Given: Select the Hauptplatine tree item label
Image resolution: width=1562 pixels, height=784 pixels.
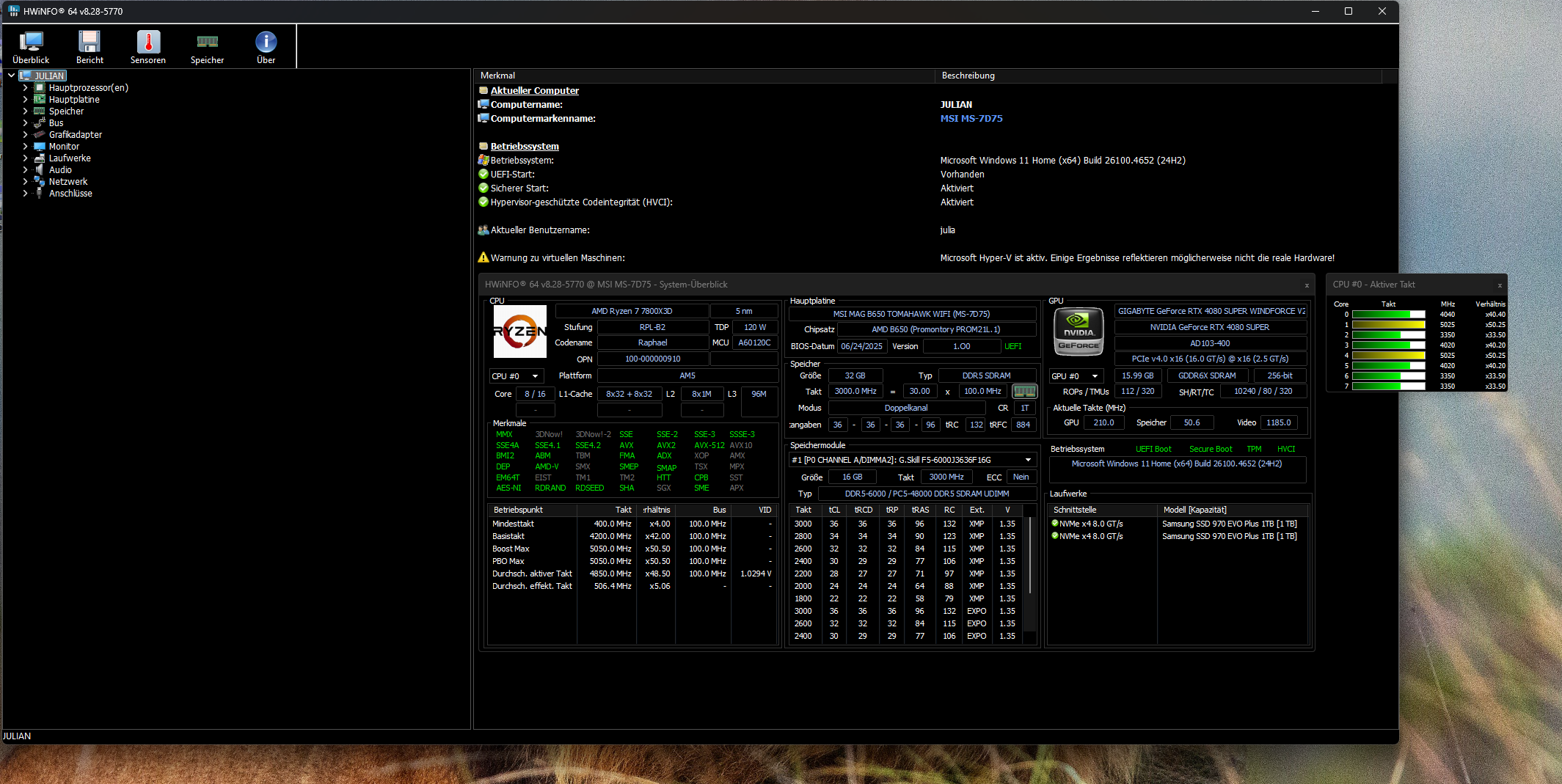Looking at the screenshot, I should click(74, 99).
